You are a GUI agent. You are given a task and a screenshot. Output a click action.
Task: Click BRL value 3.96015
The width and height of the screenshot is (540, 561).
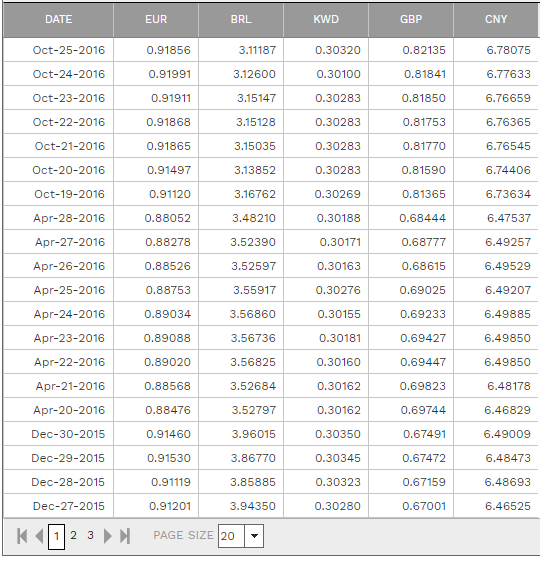(x=254, y=433)
